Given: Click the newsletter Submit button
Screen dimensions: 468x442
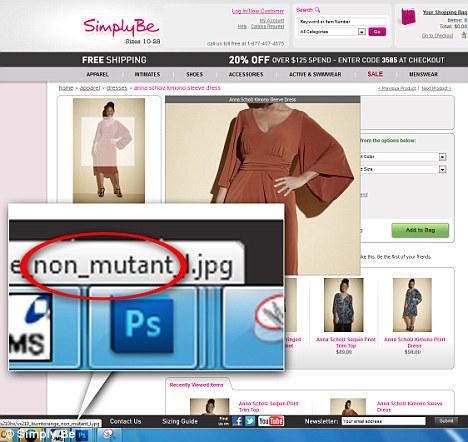Looking at the screenshot, I should tap(446, 421).
